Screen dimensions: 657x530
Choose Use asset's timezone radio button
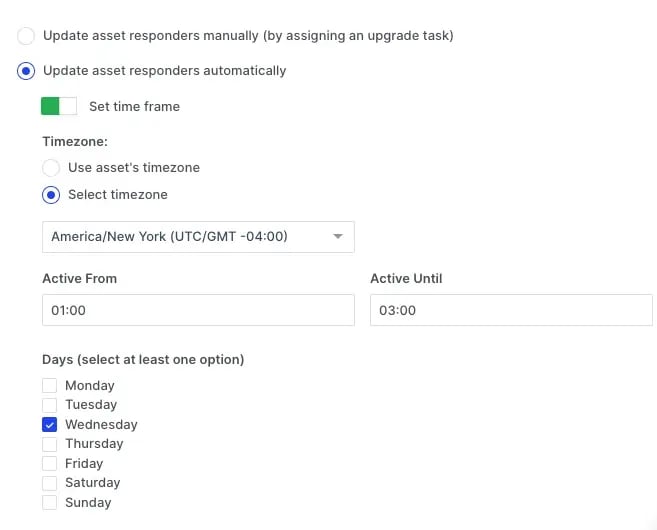pos(51,168)
